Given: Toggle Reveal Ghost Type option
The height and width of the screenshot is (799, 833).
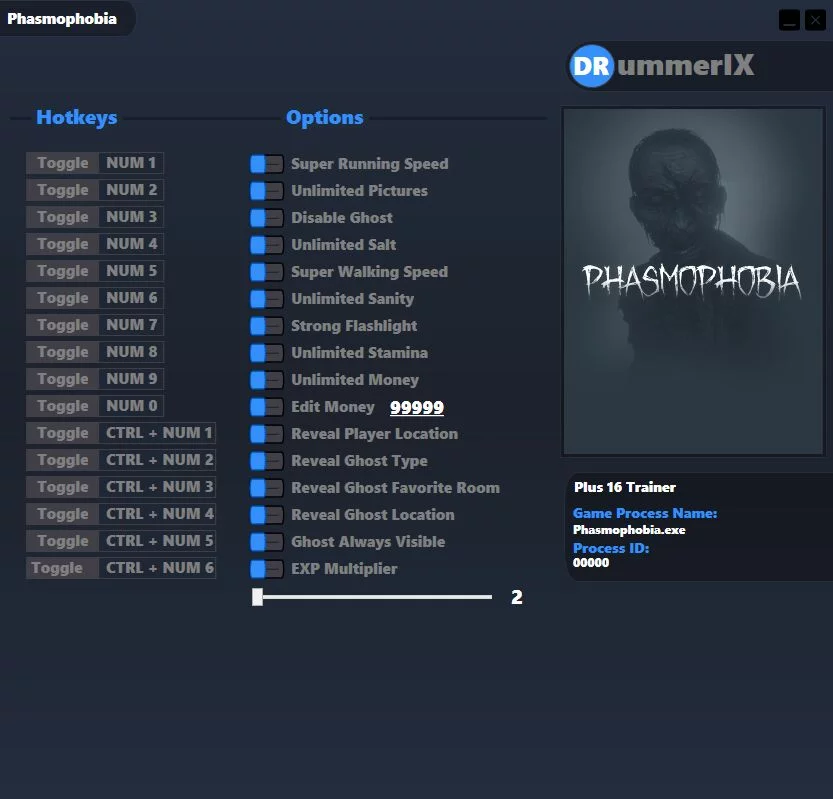Looking at the screenshot, I should 267,461.
